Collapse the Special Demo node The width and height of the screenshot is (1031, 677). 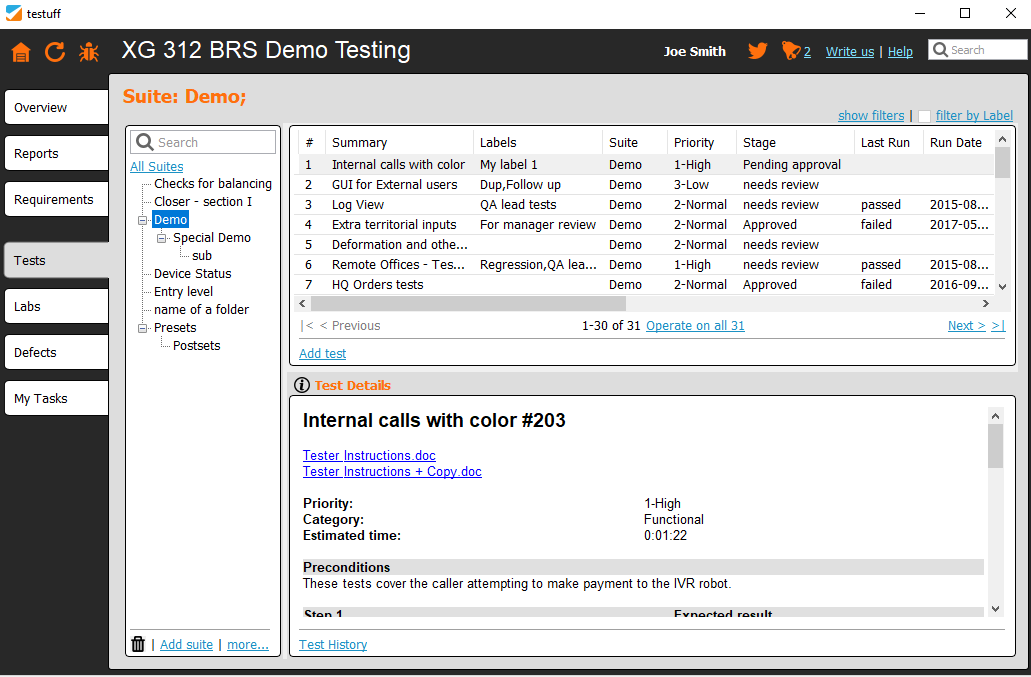point(161,238)
